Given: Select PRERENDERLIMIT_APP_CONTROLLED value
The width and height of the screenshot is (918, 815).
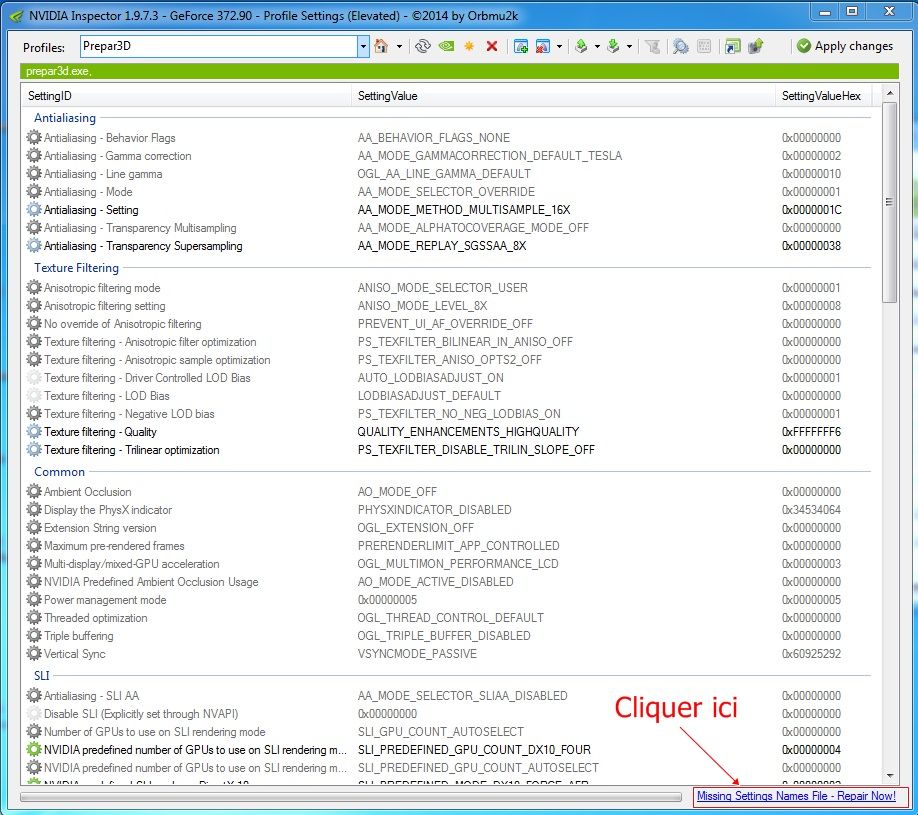Looking at the screenshot, I should [458, 546].
